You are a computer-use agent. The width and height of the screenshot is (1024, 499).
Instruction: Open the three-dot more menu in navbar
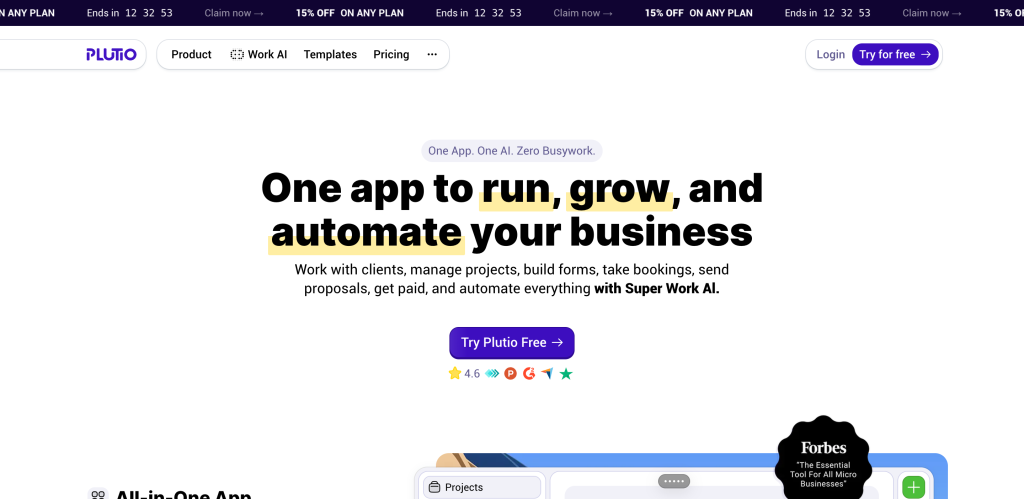click(x=432, y=55)
